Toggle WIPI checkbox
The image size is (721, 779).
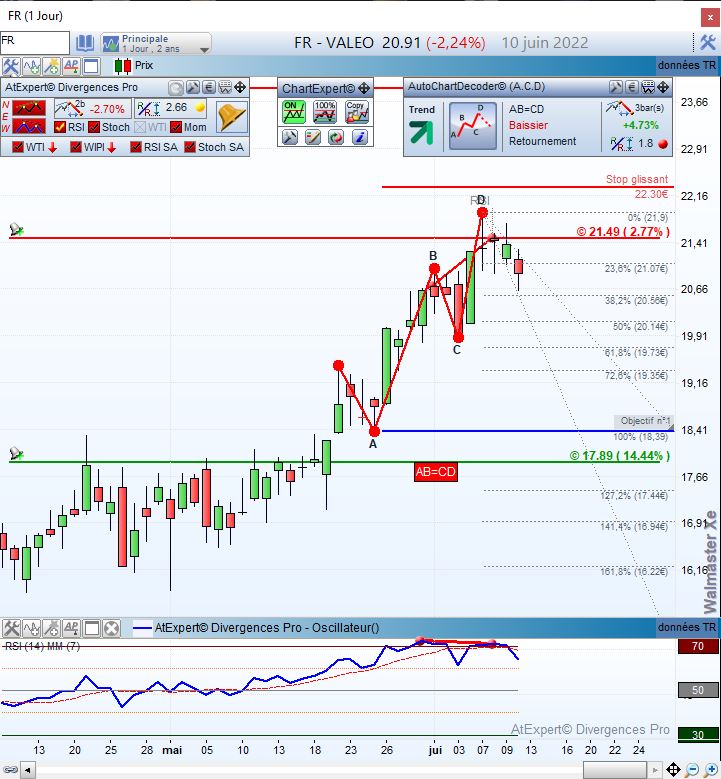pyautogui.click(x=76, y=147)
